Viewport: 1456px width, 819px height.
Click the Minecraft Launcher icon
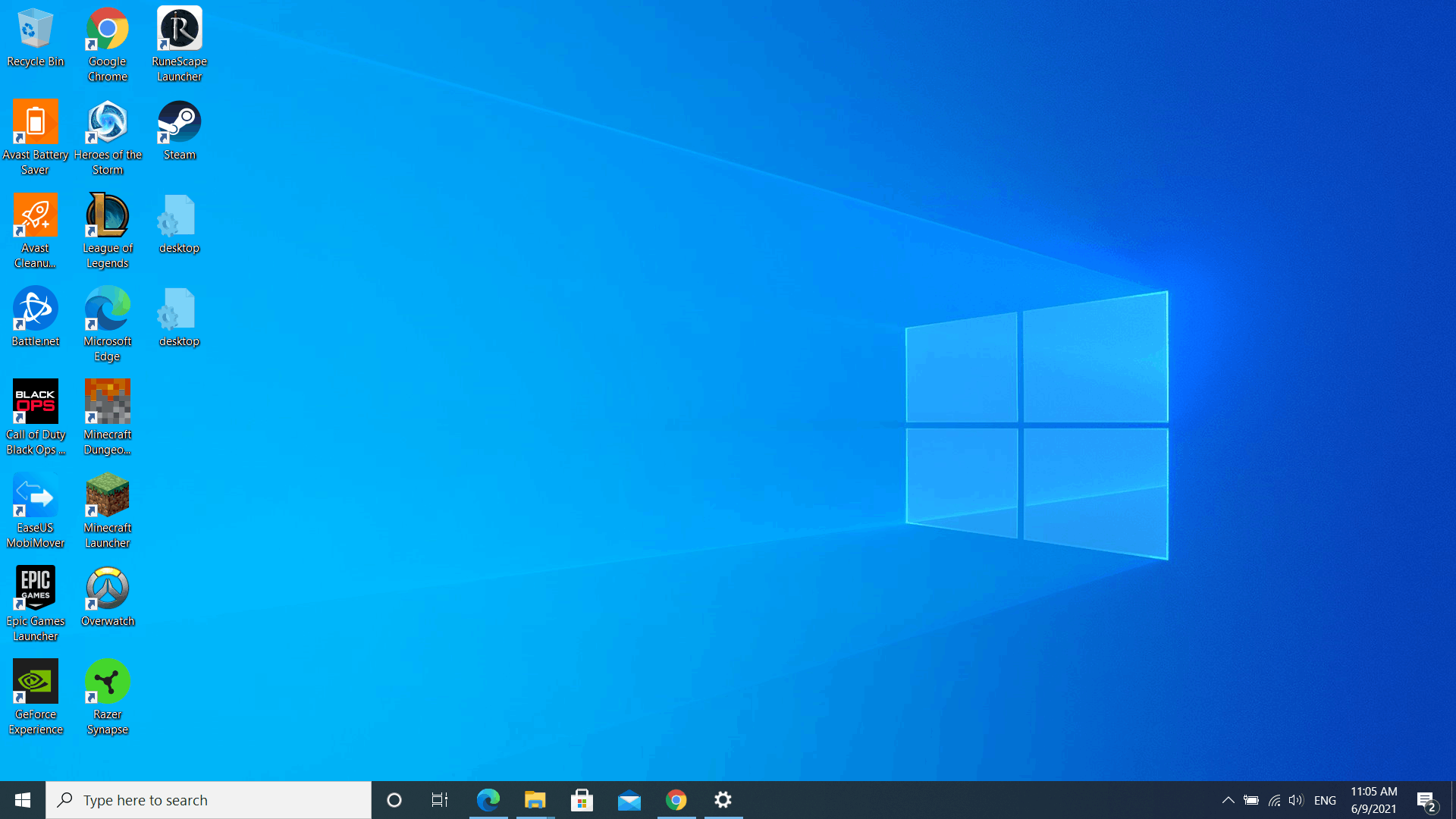point(107,496)
